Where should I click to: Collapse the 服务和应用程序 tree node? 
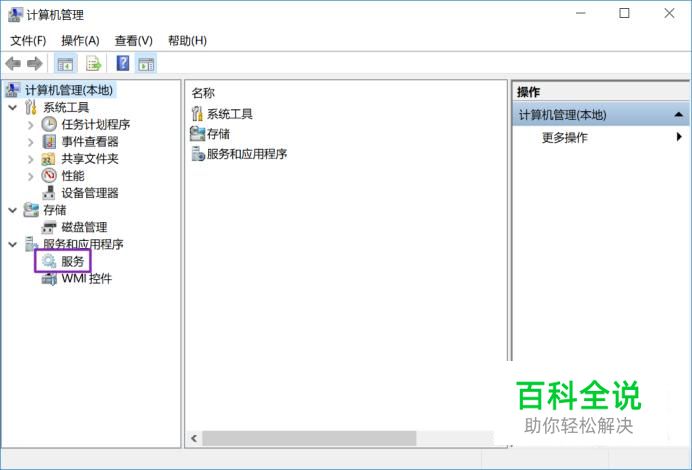[x=12, y=244]
